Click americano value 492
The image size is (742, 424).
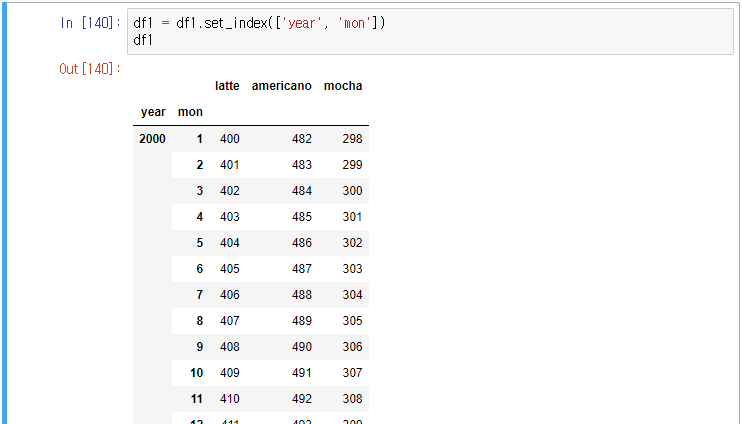click(302, 399)
